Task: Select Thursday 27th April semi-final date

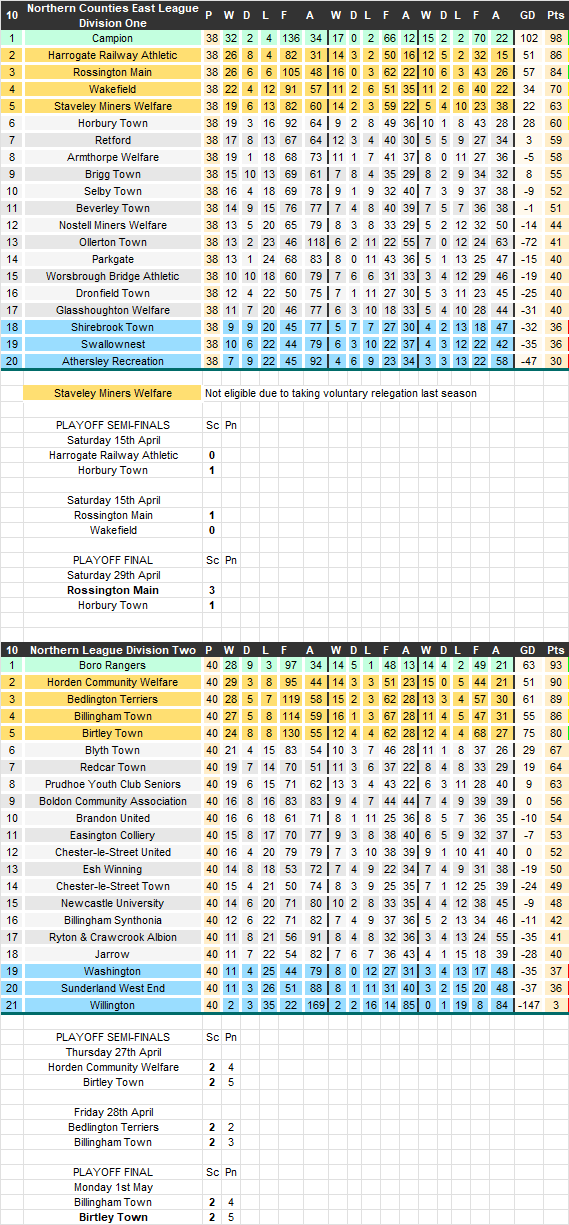Action: pos(112,1052)
